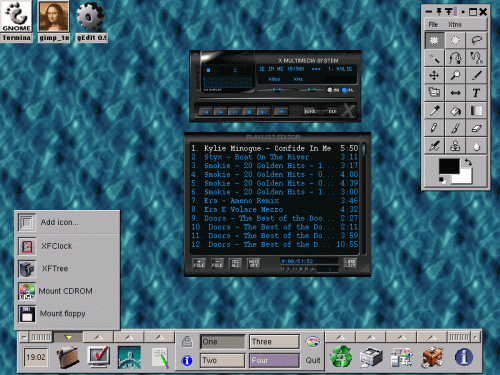Select the Free Select lasso tool

pyautogui.click(x=476, y=40)
